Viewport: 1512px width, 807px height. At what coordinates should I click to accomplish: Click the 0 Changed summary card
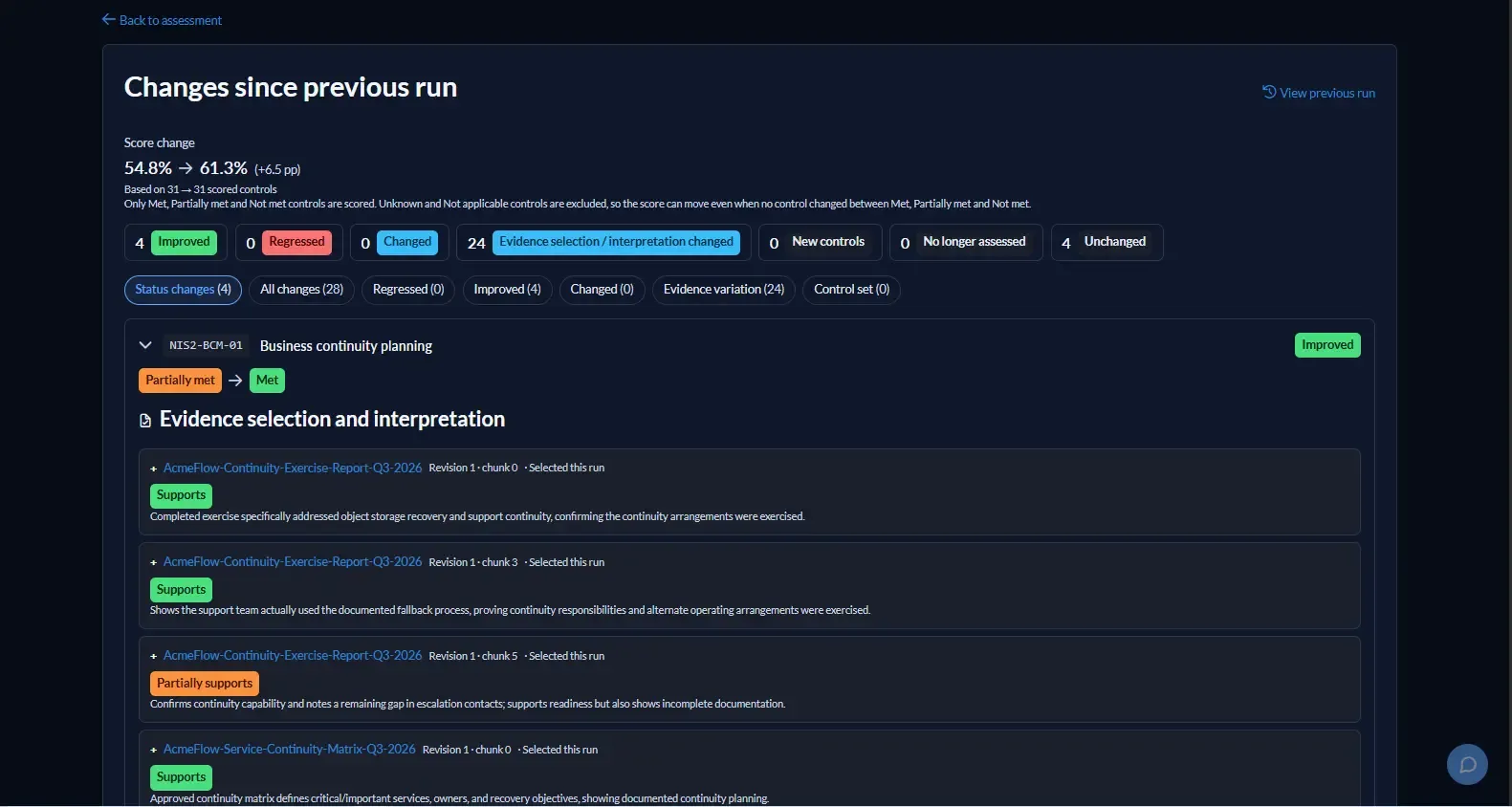click(x=399, y=242)
